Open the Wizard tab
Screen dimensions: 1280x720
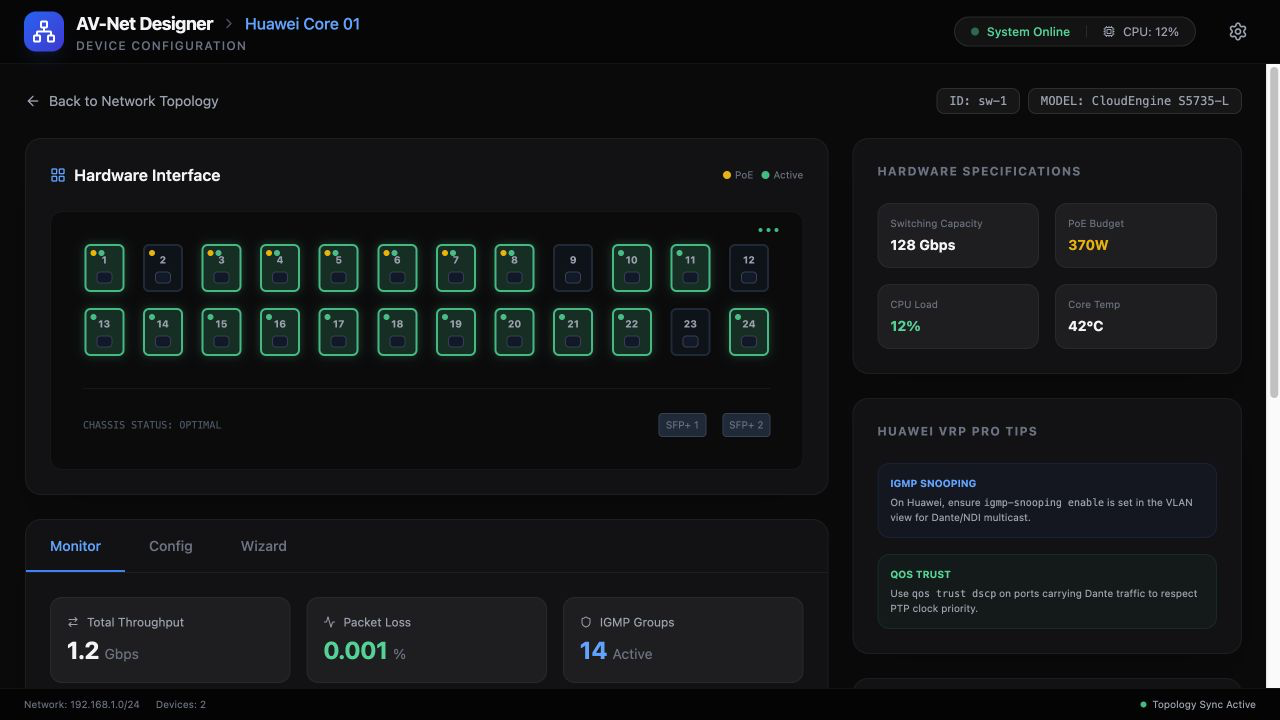click(264, 546)
